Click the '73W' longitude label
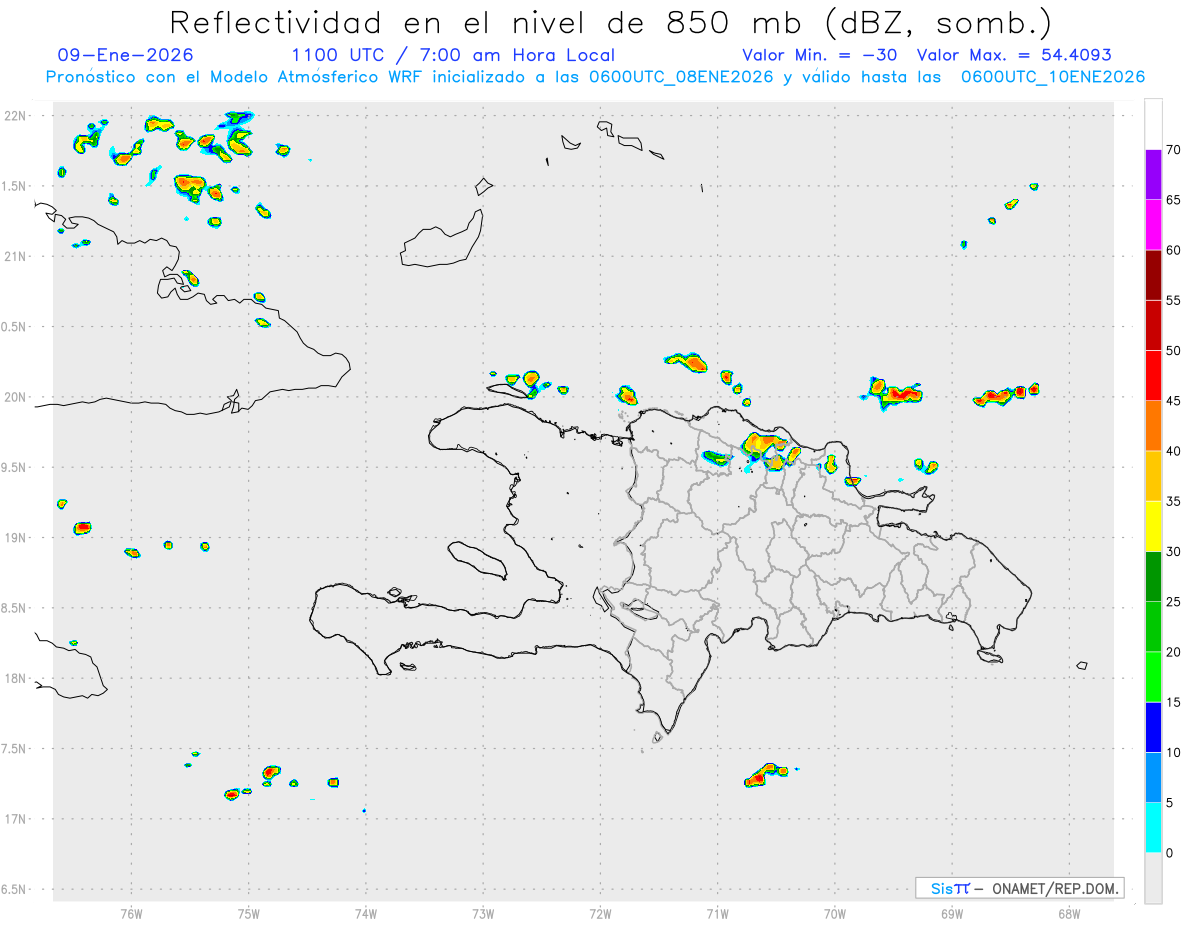1200x927 pixels. 483,913
